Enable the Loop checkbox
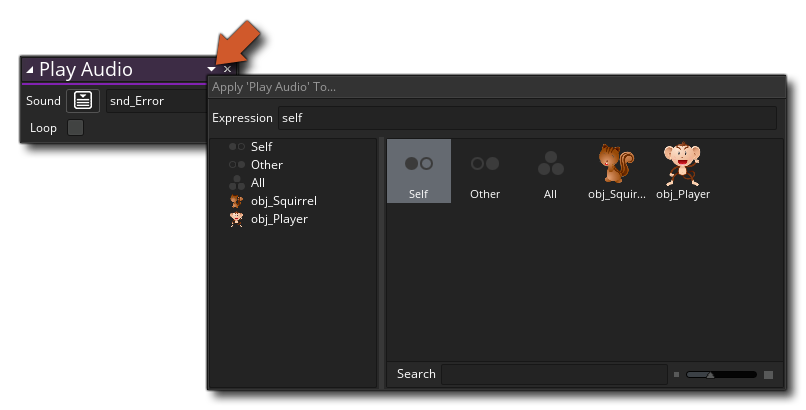Image resolution: width=806 pixels, height=410 pixels. pos(75,128)
